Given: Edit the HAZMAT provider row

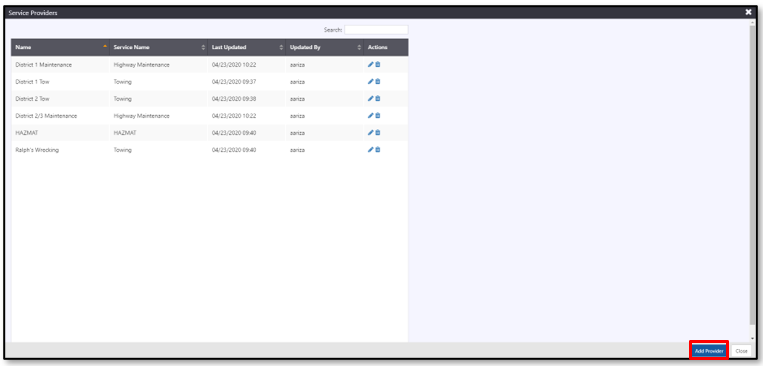Looking at the screenshot, I should point(370,133).
